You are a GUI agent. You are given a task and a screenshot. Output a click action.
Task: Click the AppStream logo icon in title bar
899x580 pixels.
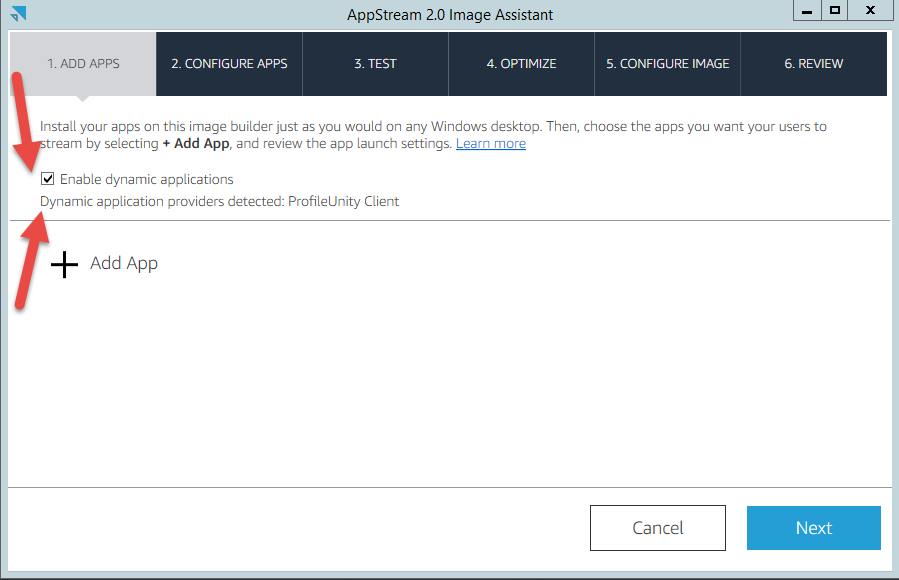(x=18, y=13)
